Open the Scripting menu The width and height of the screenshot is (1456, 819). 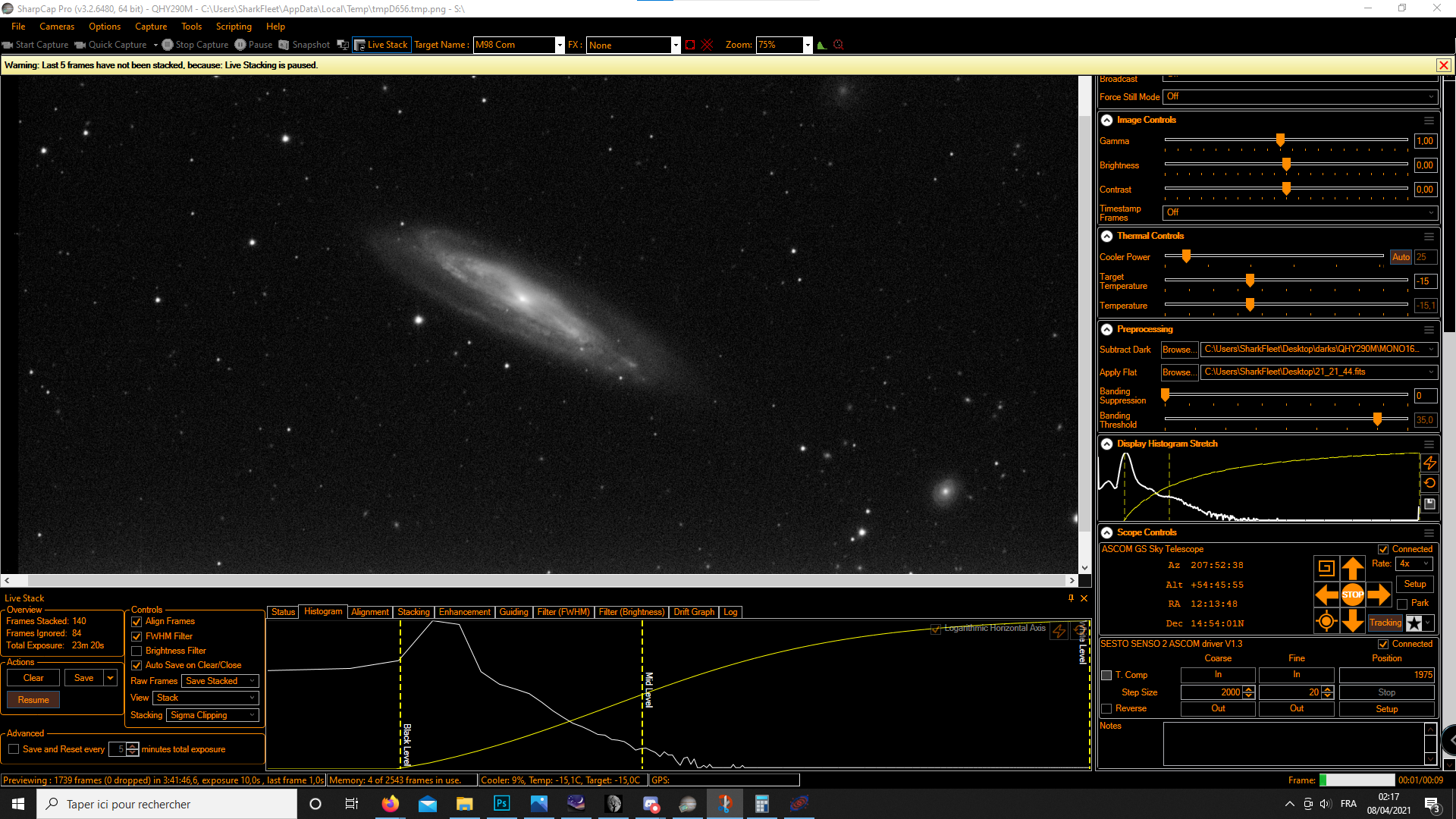pos(233,27)
